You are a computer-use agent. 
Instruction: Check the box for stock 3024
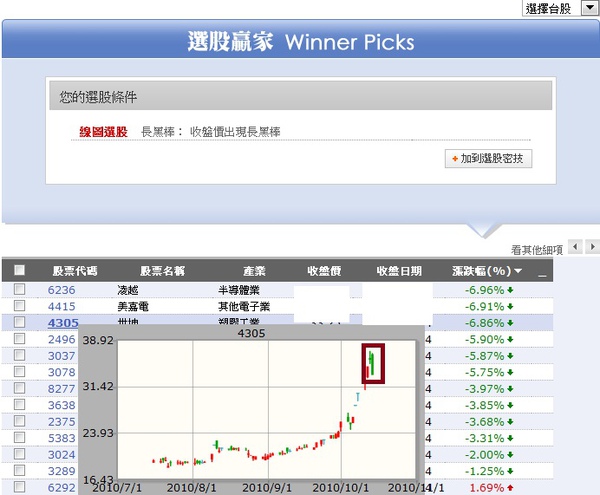20,454
